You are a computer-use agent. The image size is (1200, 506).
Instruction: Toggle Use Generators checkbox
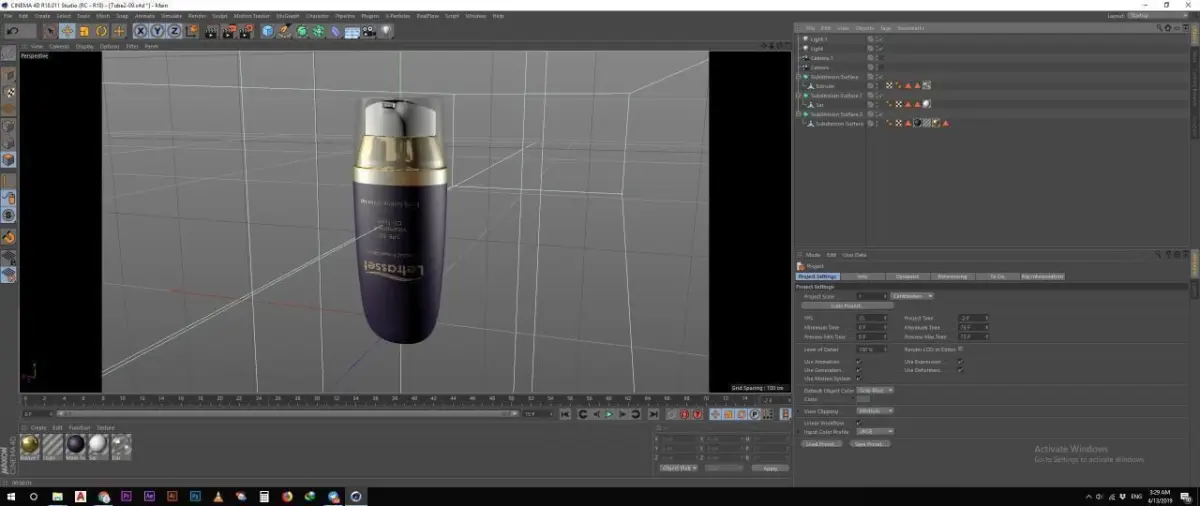coord(858,370)
